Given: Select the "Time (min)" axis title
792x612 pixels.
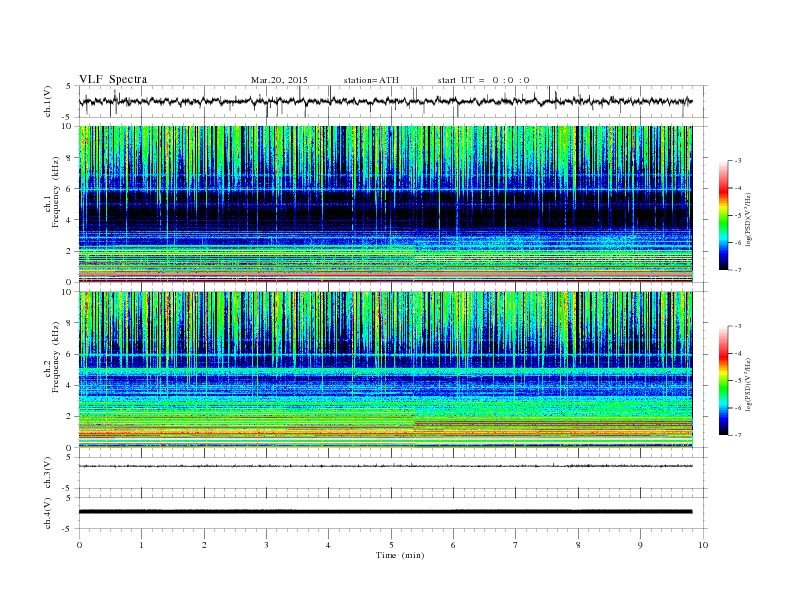Looking at the screenshot, I should 400,555.
